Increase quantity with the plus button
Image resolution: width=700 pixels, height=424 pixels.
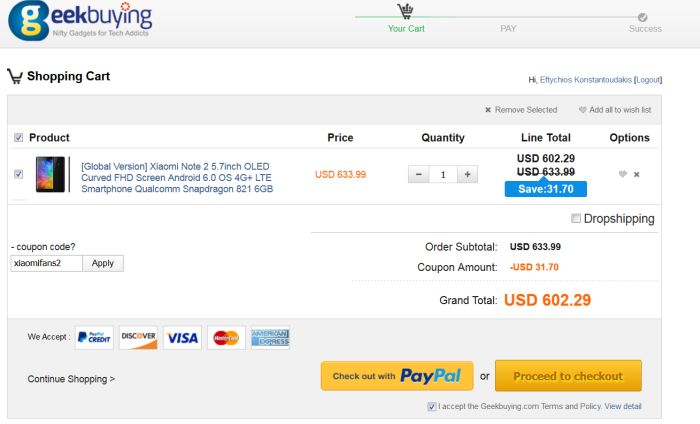(x=466, y=174)
